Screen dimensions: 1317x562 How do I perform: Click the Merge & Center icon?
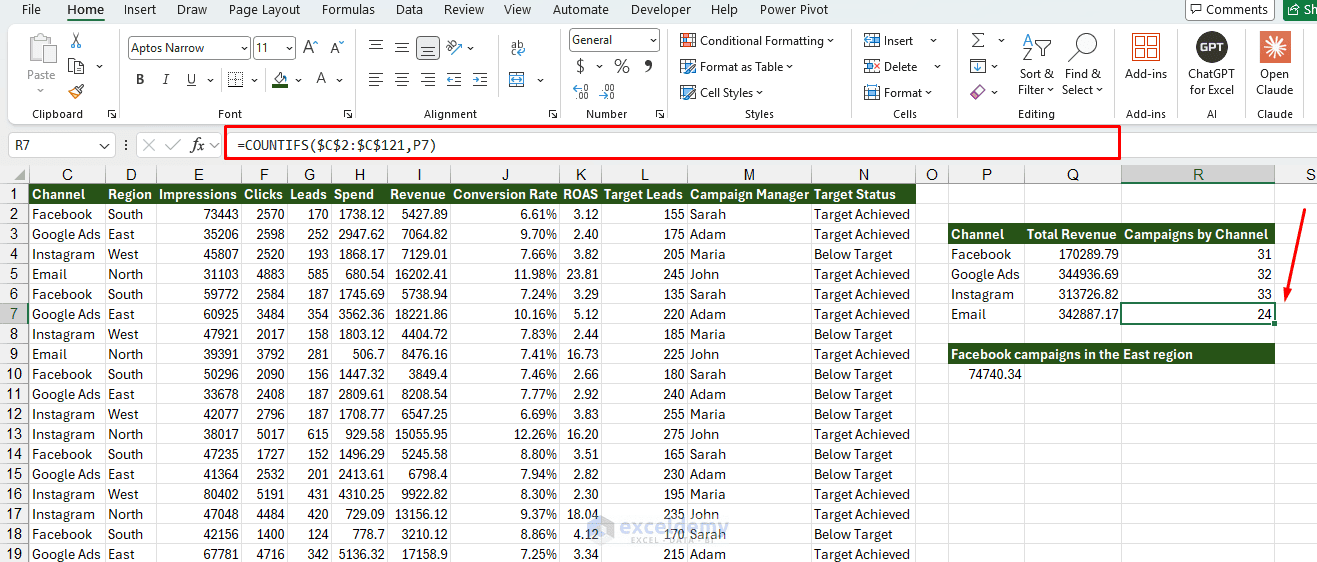coord(518,79)
